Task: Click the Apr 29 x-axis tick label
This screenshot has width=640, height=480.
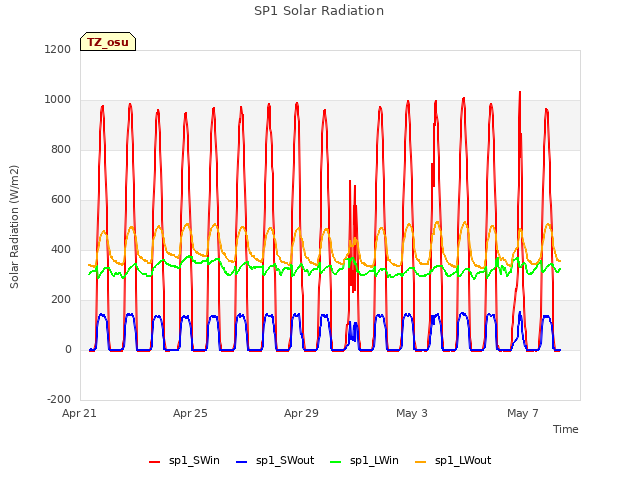Action: coord(301,413)
